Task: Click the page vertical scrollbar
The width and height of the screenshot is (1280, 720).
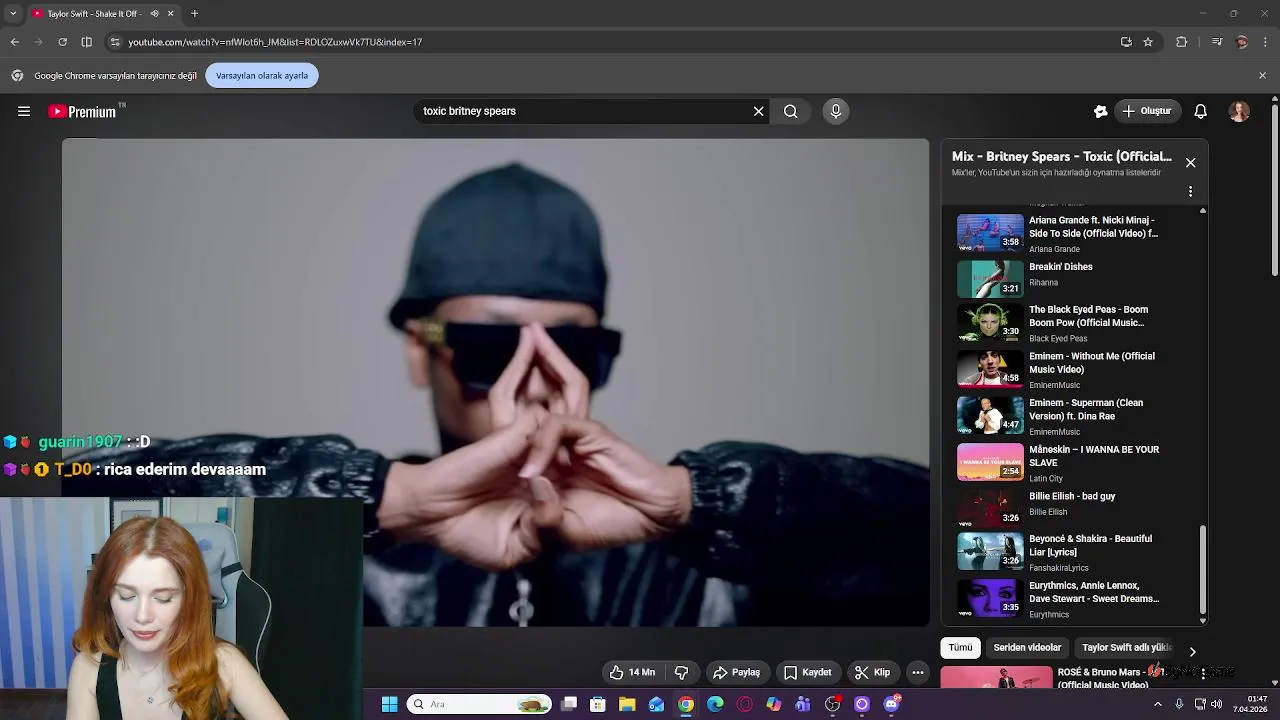Action: coord(1274,189)
